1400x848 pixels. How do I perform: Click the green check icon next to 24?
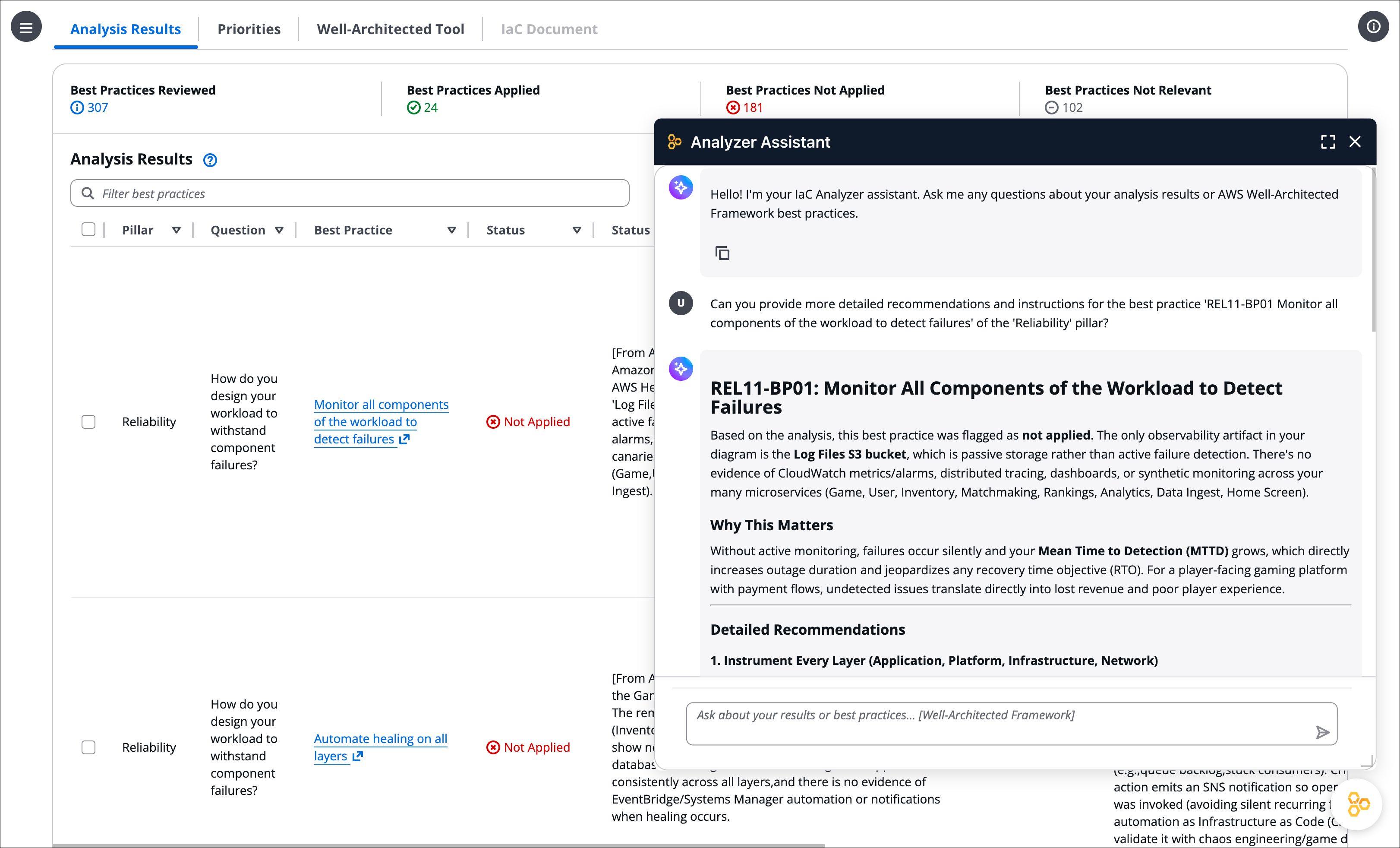pos(413,108)
